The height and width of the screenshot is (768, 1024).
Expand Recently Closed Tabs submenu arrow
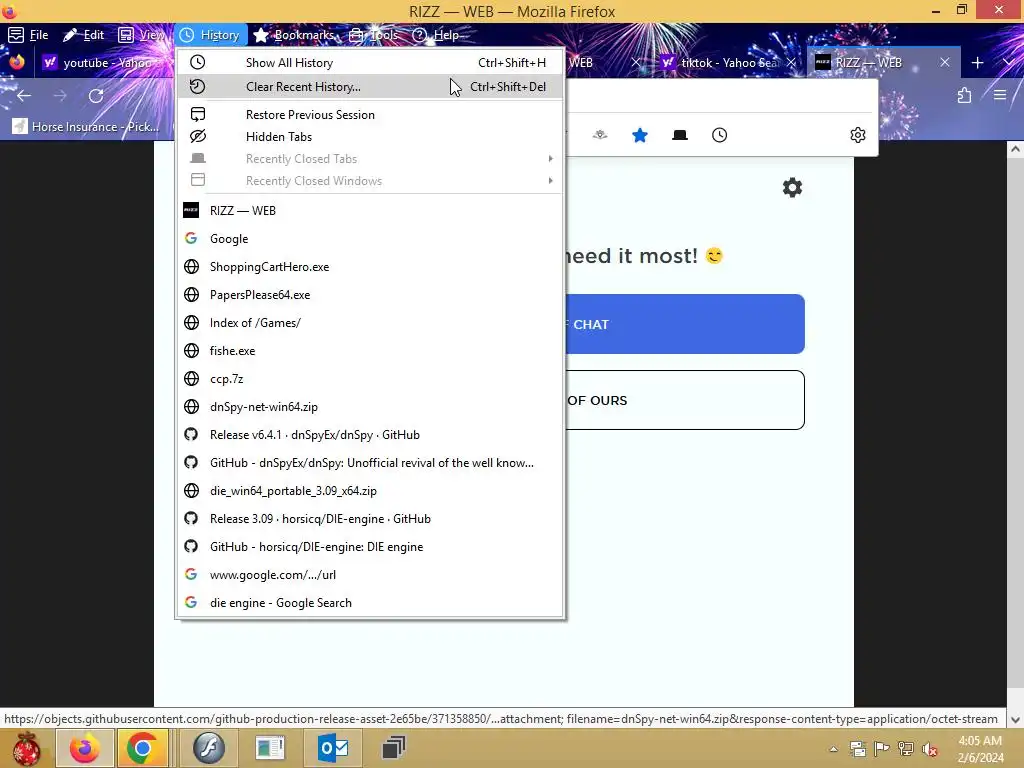click(x=551, y=159)
